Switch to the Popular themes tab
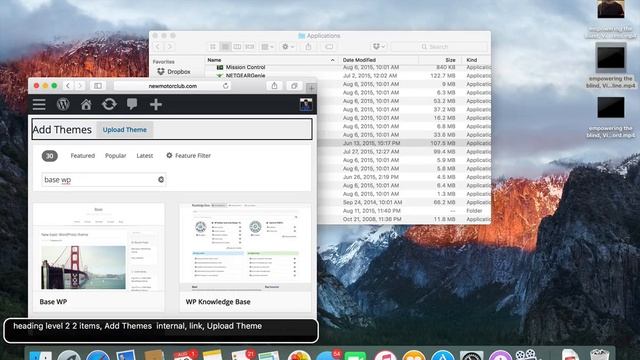Viewport: 640px width, 360px height. coord(116,156)
